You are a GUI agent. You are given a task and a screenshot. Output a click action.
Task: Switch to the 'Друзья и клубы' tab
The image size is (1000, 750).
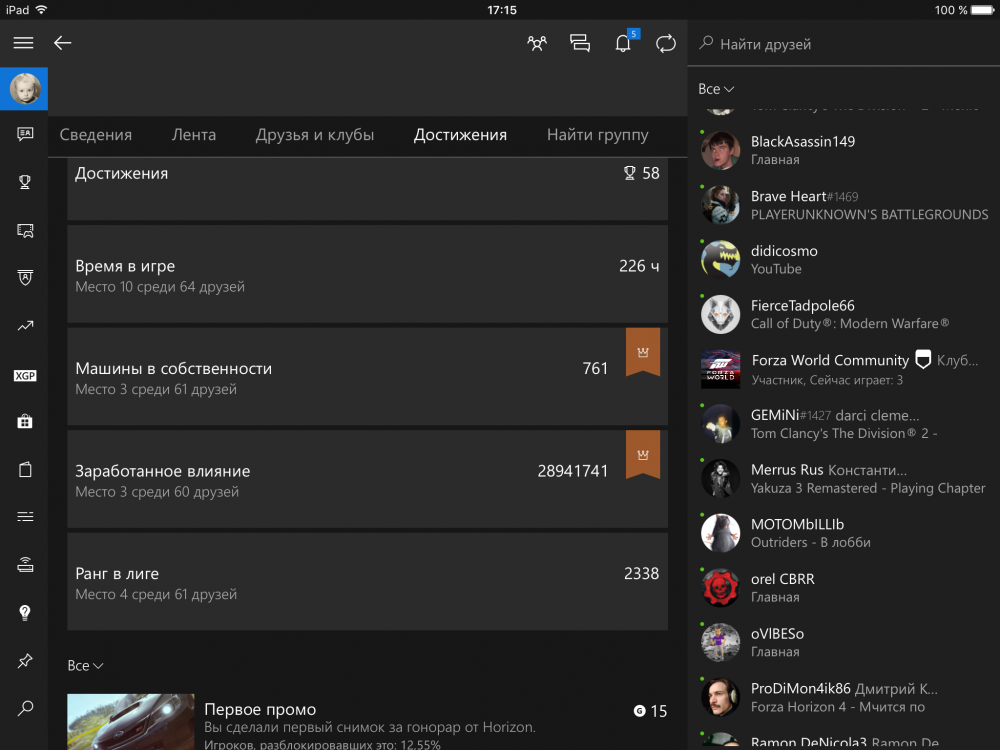(315, 135)
